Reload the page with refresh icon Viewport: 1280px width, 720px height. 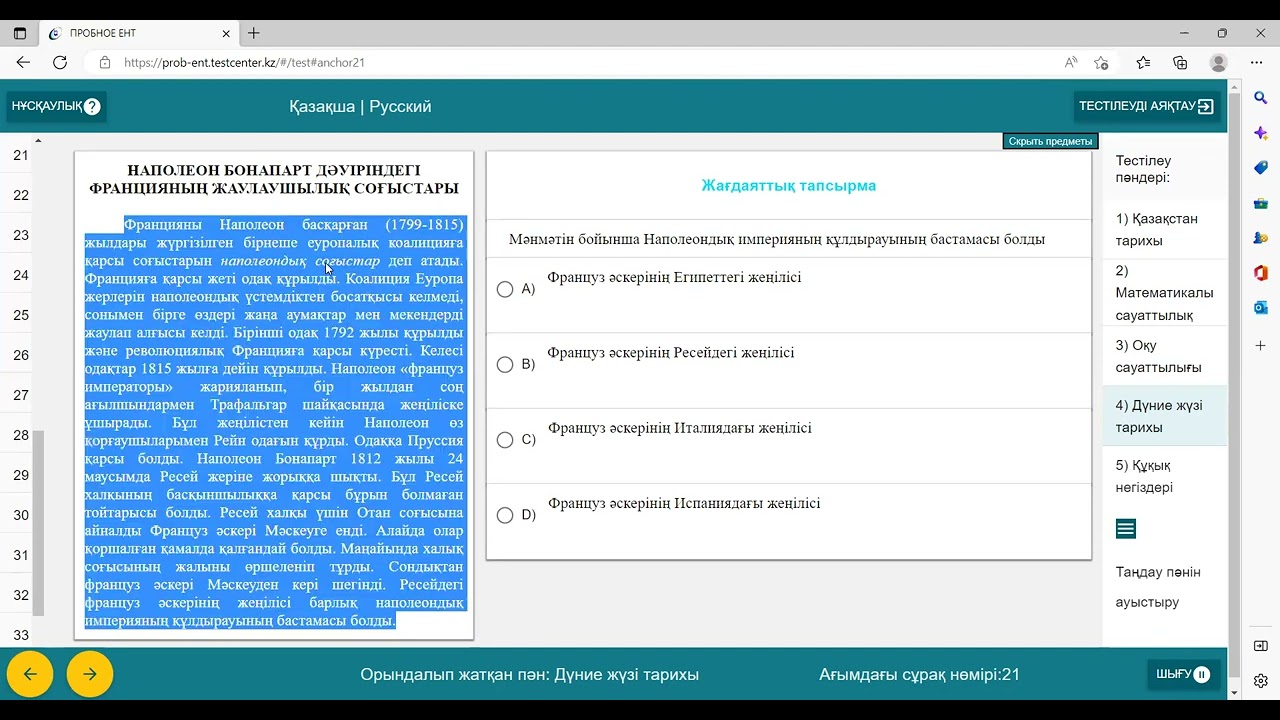[60, 62]
